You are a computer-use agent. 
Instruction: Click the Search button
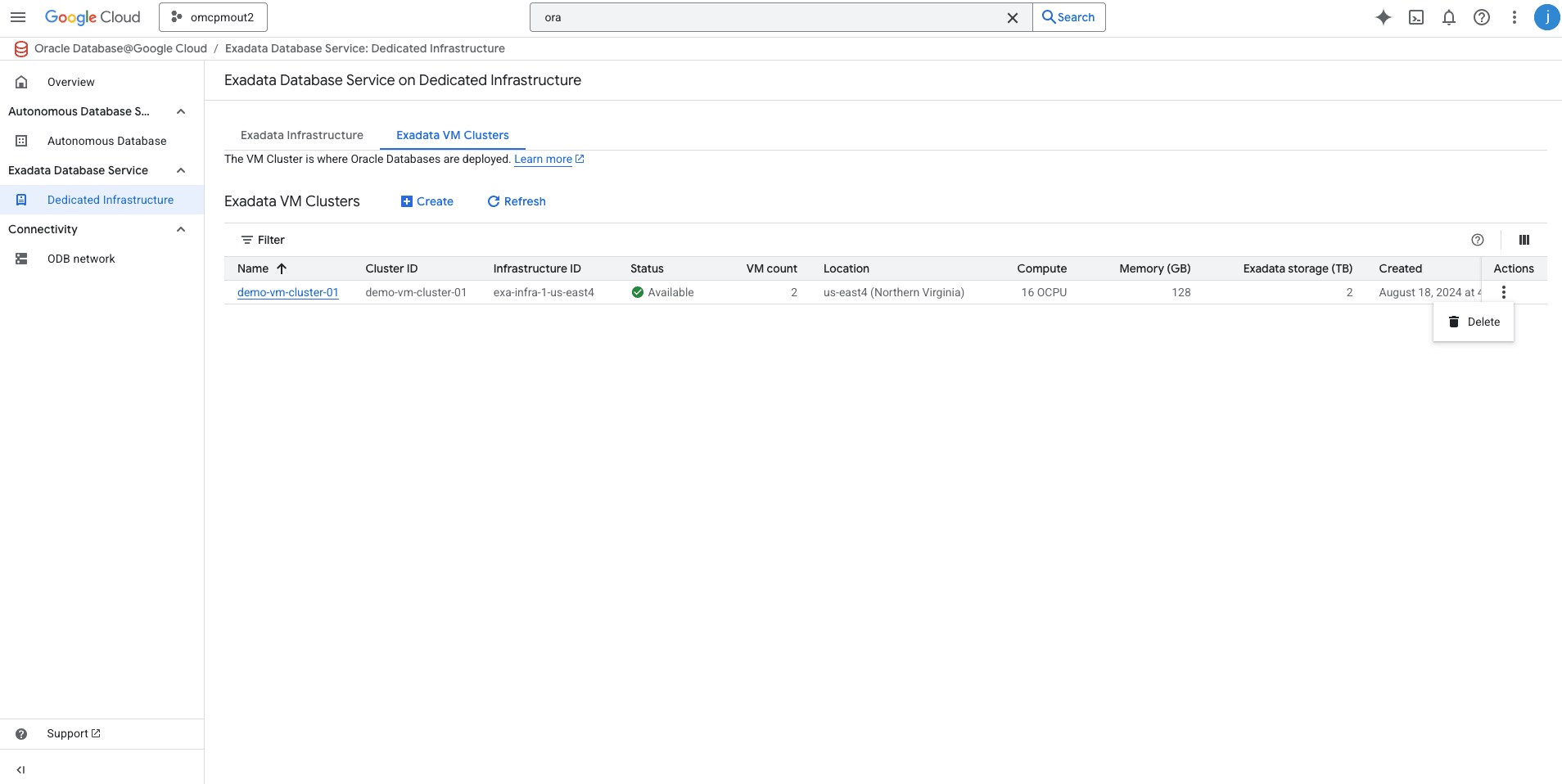pos(1069,17)
